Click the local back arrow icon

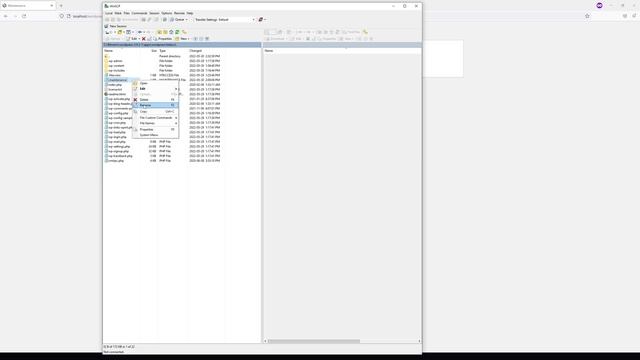tap(140, 32)
